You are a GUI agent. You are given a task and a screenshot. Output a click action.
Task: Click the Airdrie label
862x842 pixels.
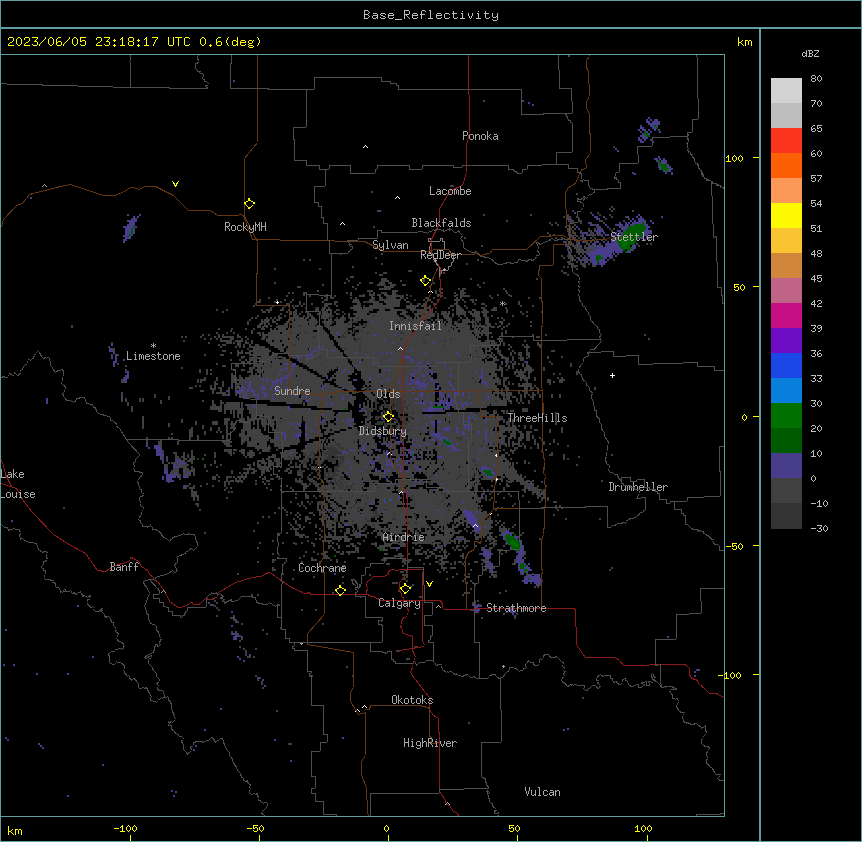[404, 537]
